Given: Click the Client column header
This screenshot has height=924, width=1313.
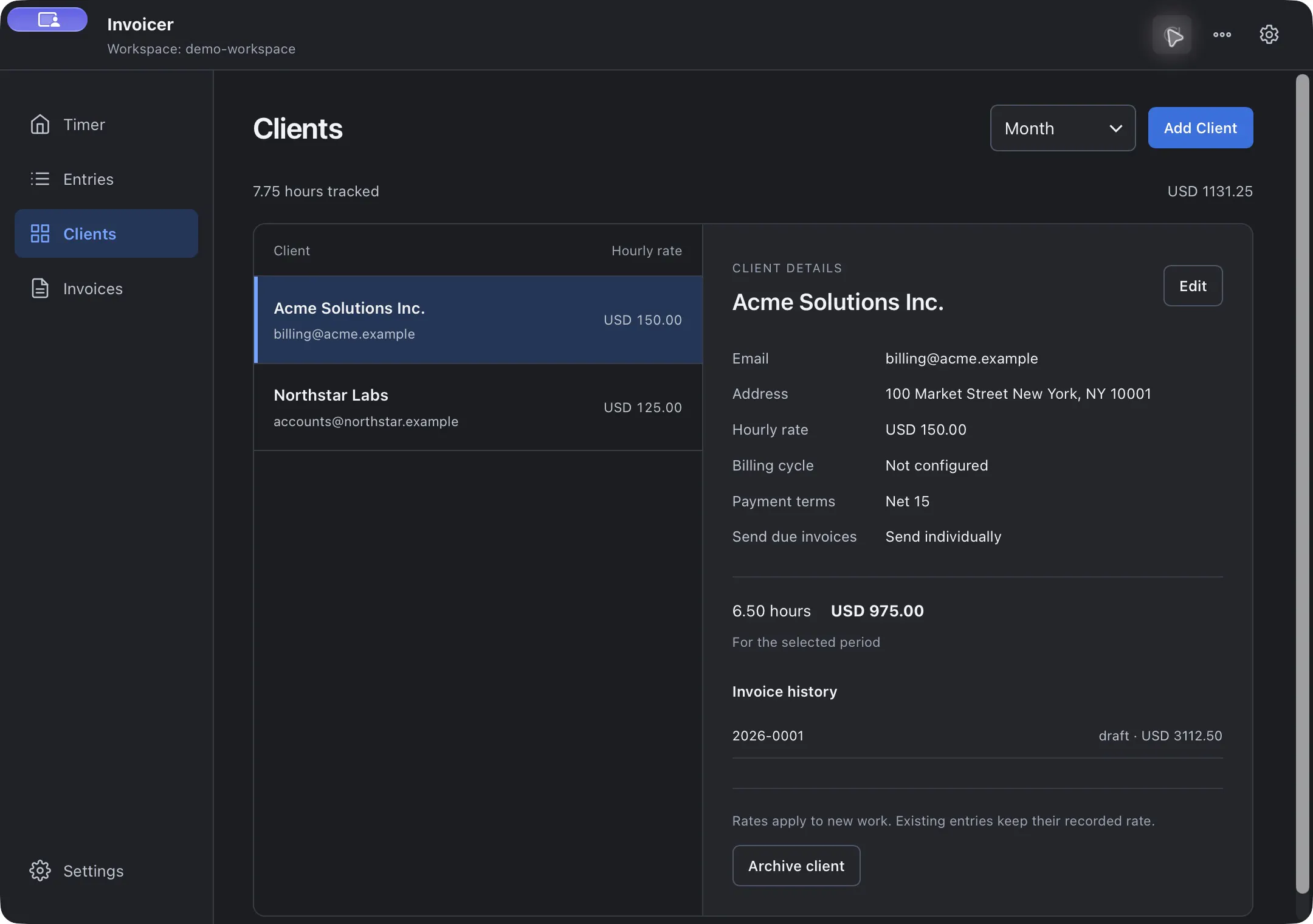Looking at the screenshot, I should pyautogui.click(x=292, y=251).
